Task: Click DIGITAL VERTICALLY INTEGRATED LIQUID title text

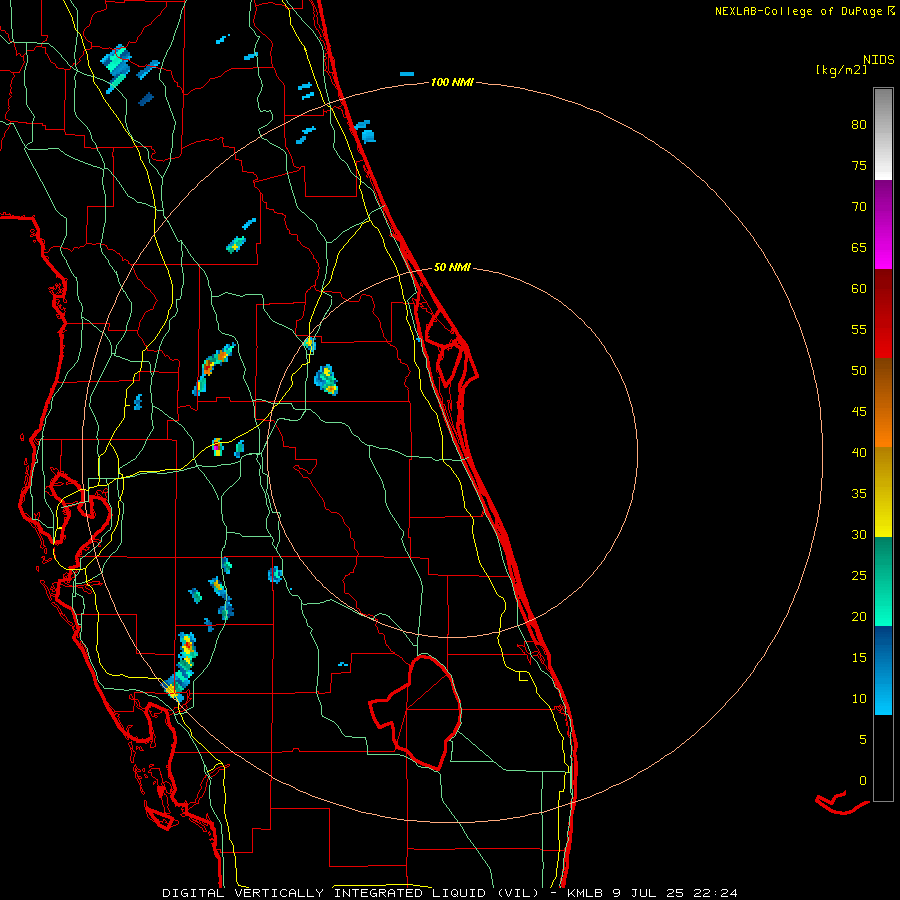Action: tap(325, 893)
